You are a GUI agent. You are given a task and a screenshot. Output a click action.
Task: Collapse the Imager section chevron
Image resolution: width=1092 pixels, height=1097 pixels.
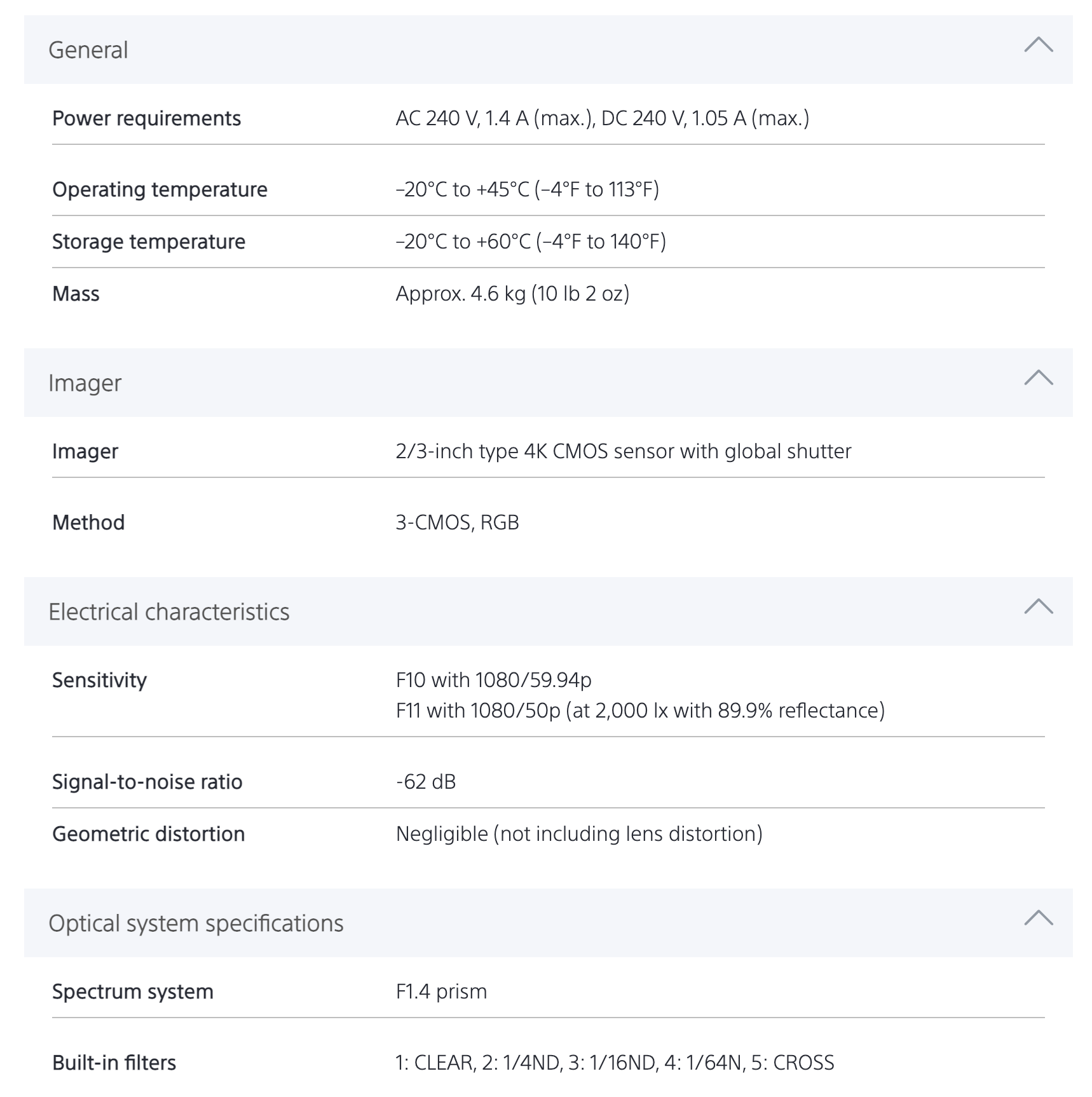point(1038,379)
